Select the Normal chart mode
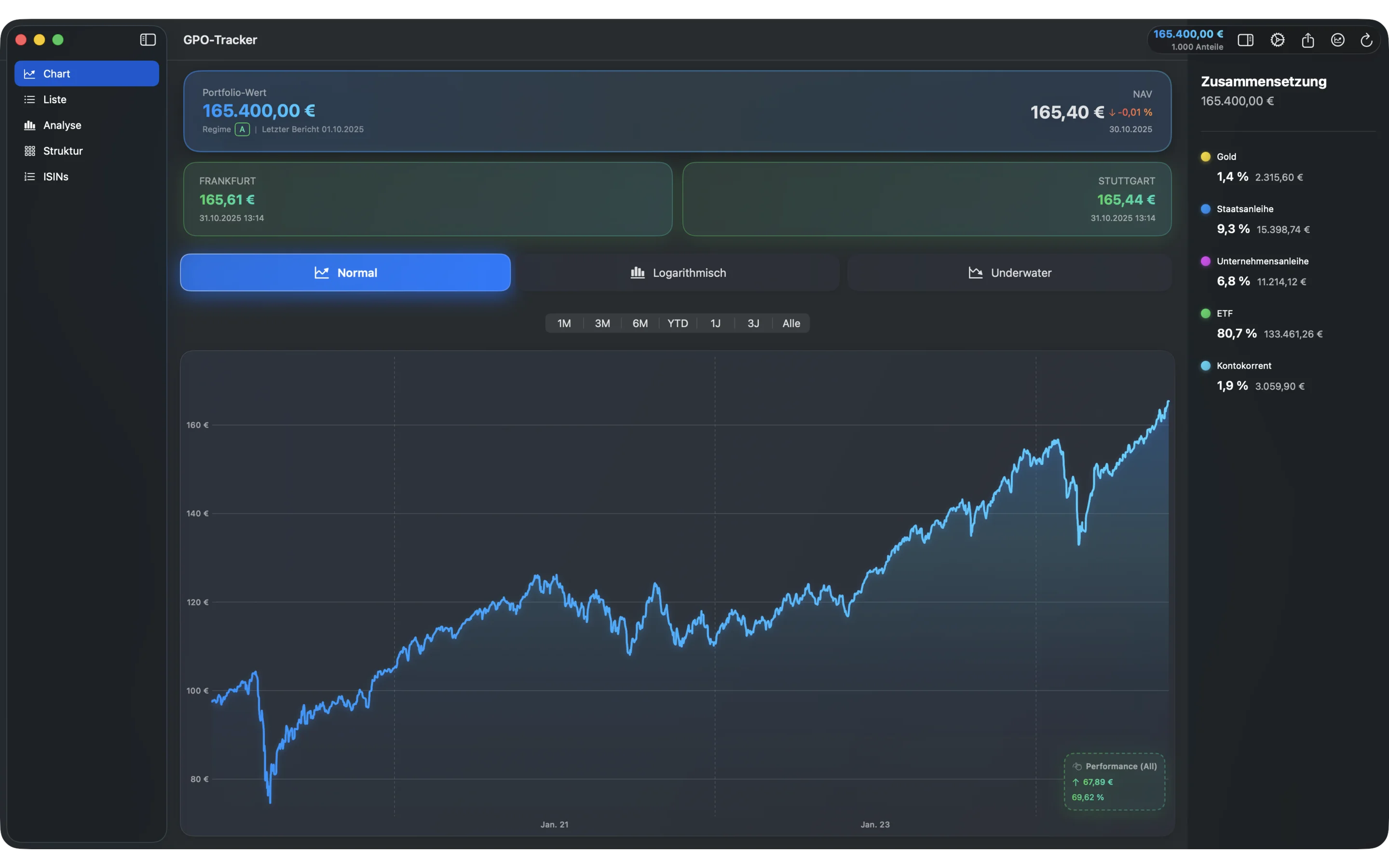Image resolution: width=1389 pixels, height=868 pixels. [x=345, y=272]
